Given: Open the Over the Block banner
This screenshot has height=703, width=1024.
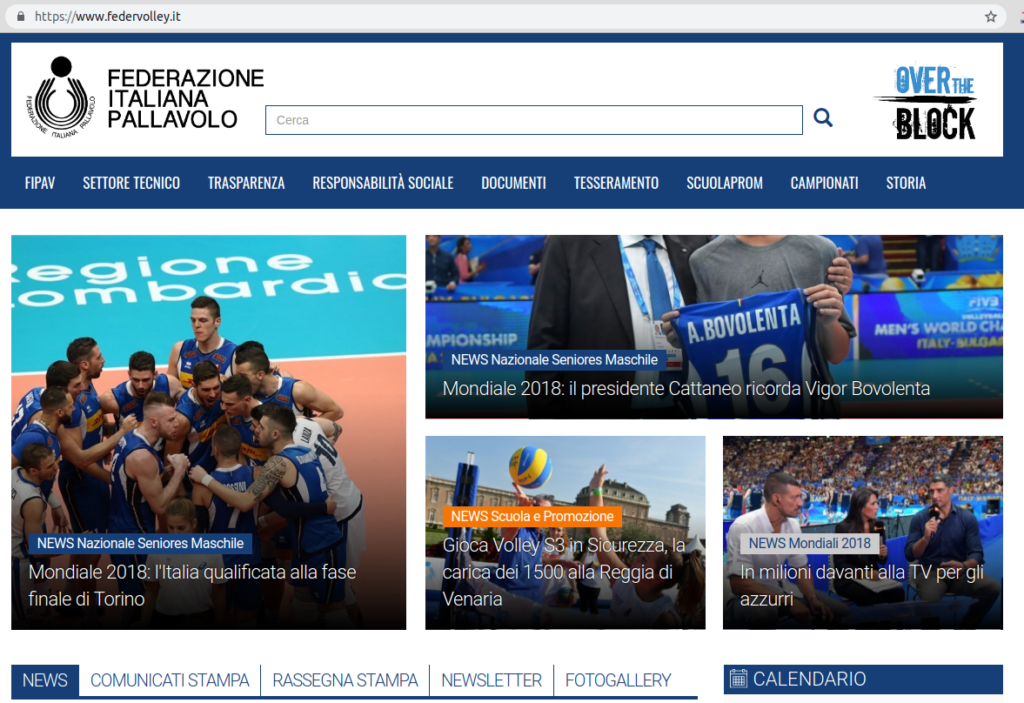Looking at the screenshot, I should (927, 102).
